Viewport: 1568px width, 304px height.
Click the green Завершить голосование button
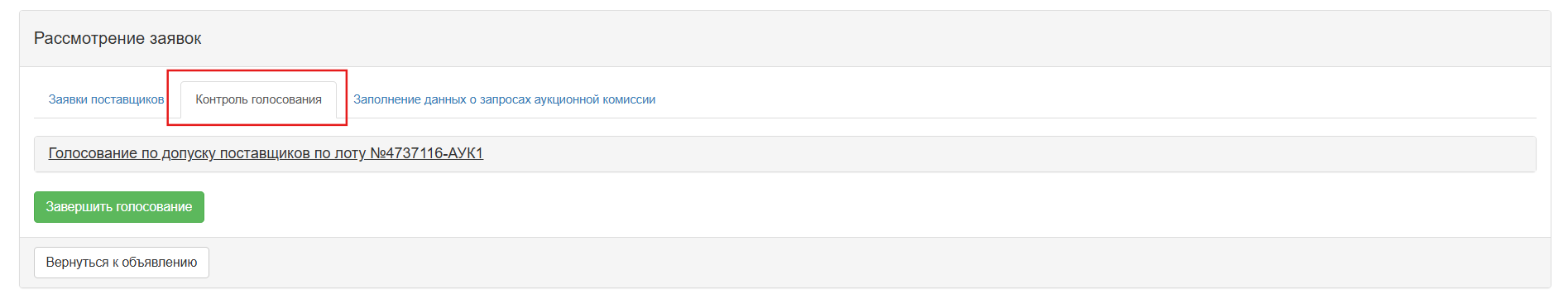[x=119, y=207]
